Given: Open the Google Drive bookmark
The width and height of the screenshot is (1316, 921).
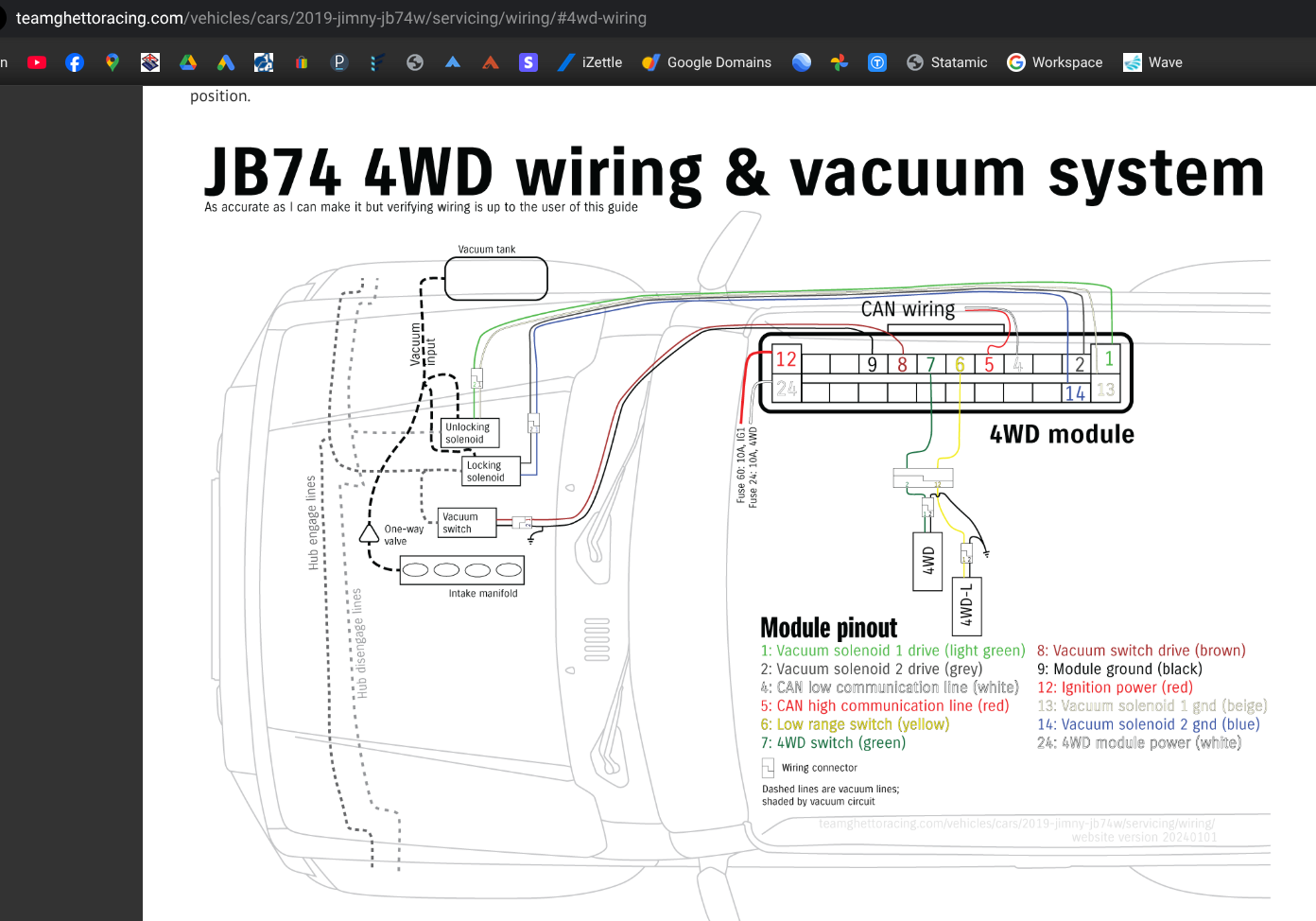Looking at the screenshot, I should [x=188, y=62].
